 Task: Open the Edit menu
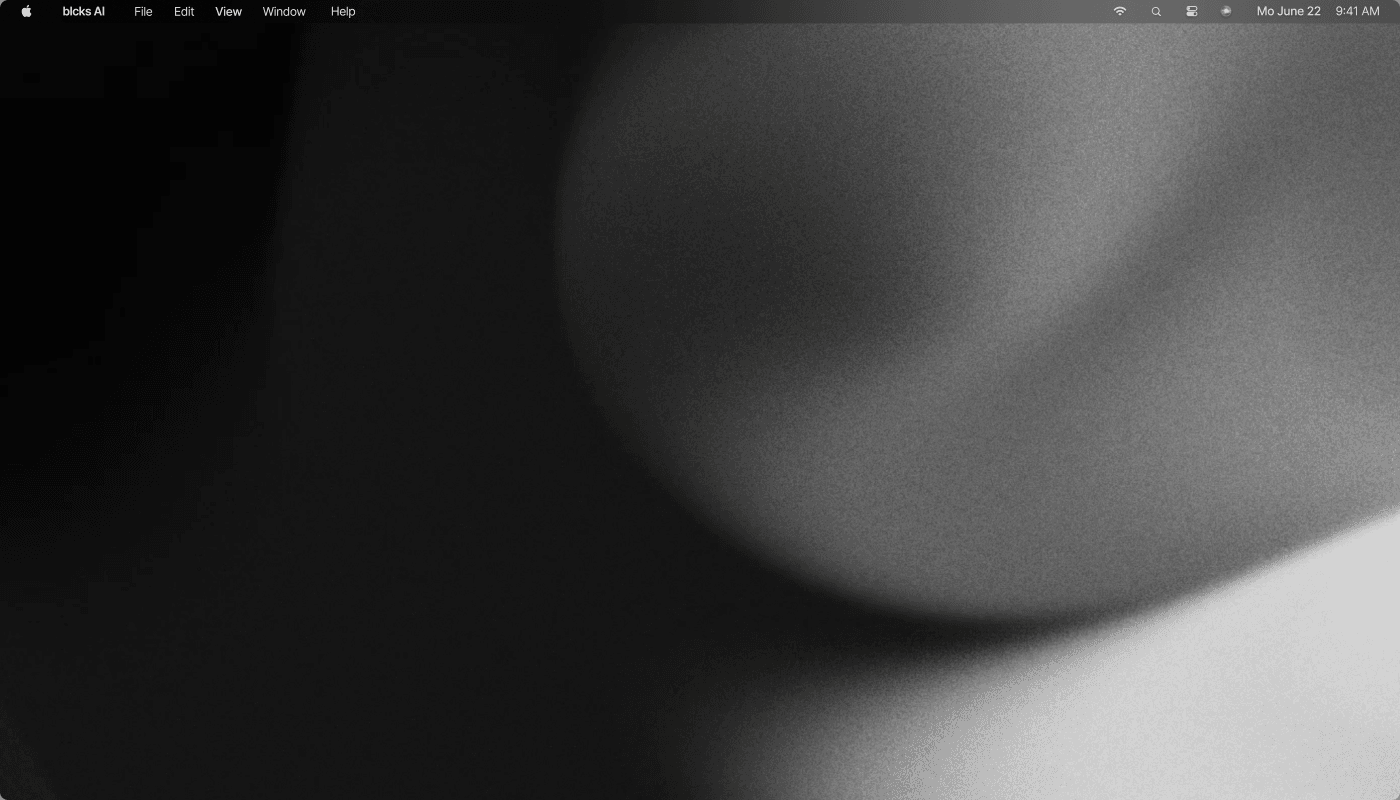pos(183,11)
